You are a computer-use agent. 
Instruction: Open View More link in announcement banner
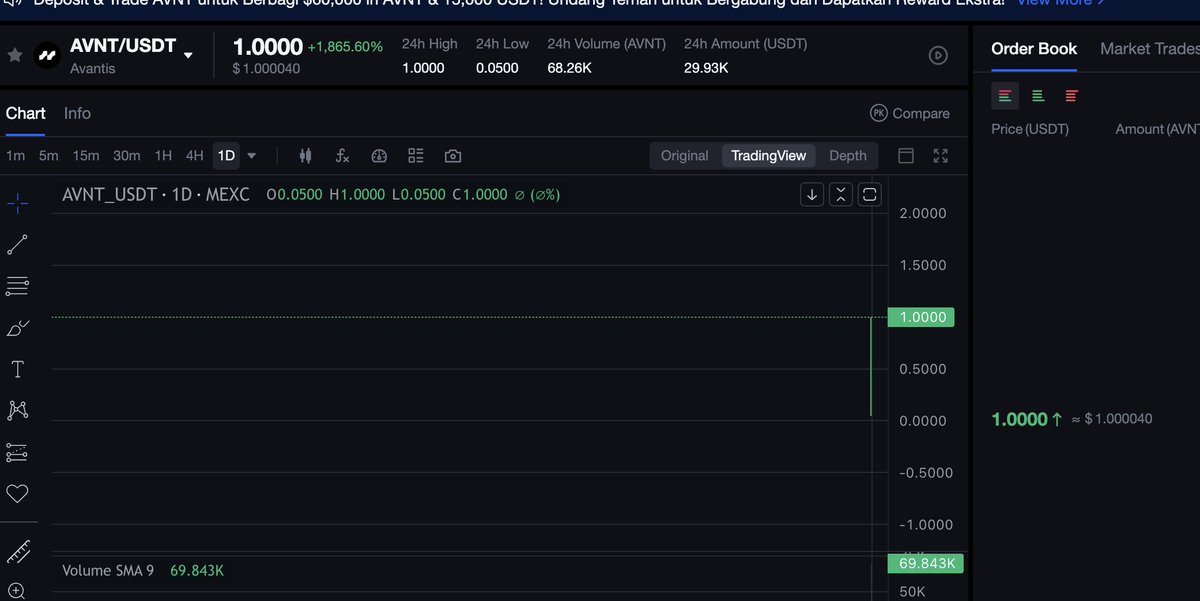[x=1061, y=3]
